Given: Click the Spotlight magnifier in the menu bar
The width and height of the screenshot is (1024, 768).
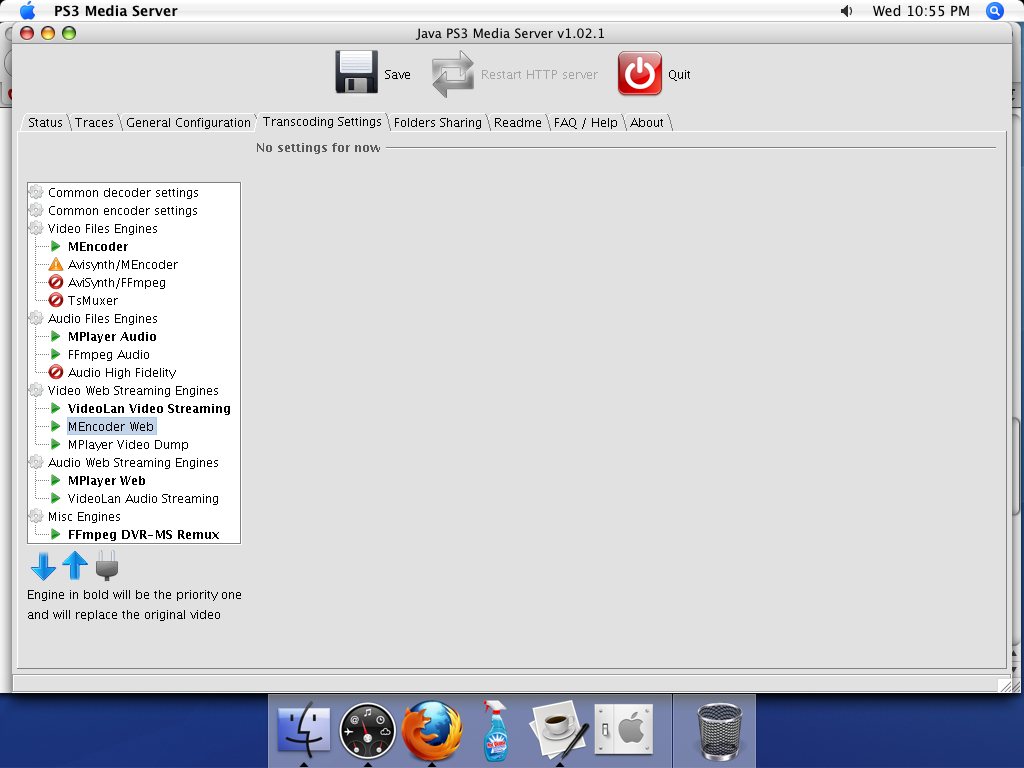Looking at the screenshot, I should tap(995, 11).
